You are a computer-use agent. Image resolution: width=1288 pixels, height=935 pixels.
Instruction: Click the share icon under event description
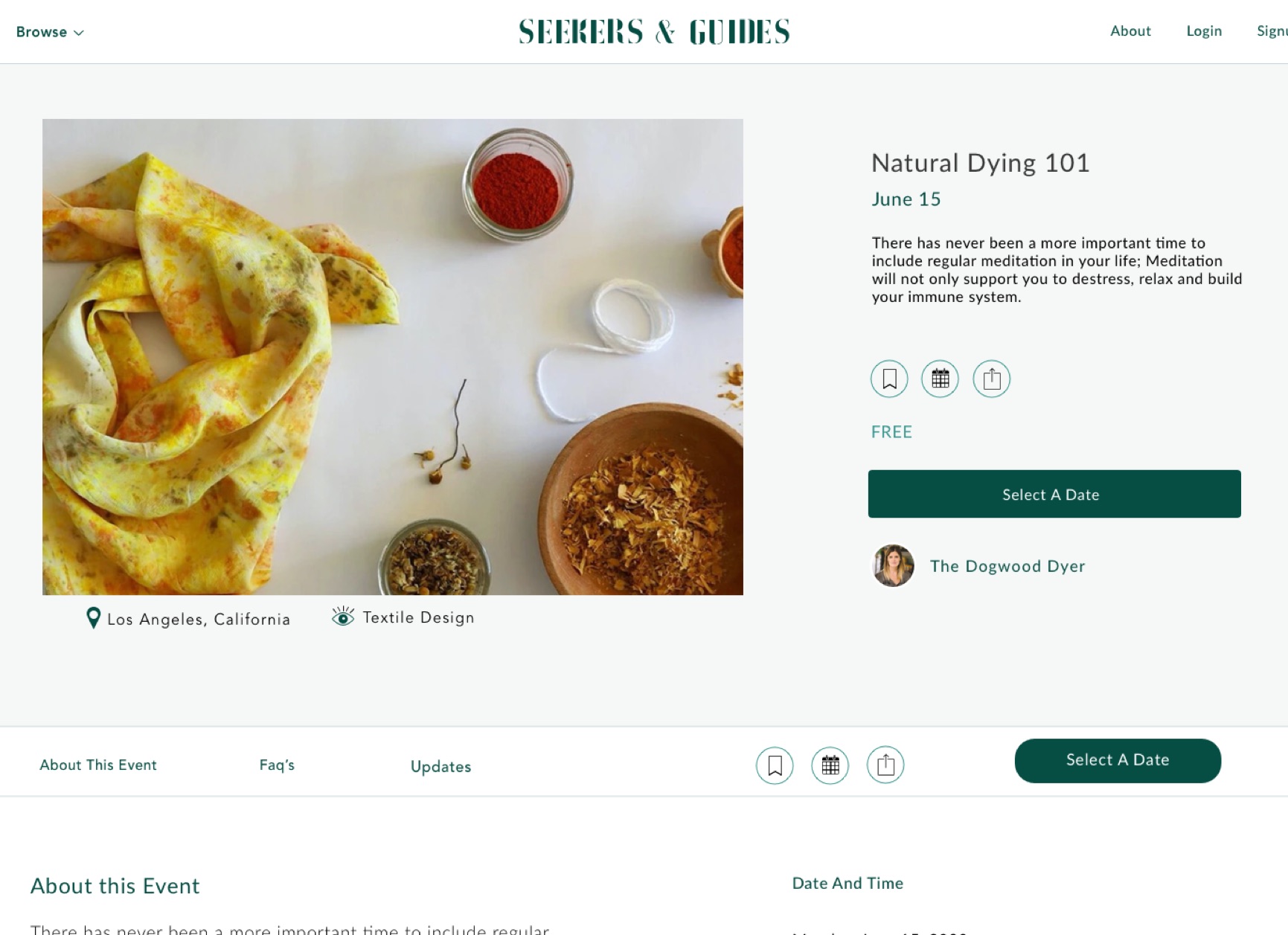coord(991,379)
